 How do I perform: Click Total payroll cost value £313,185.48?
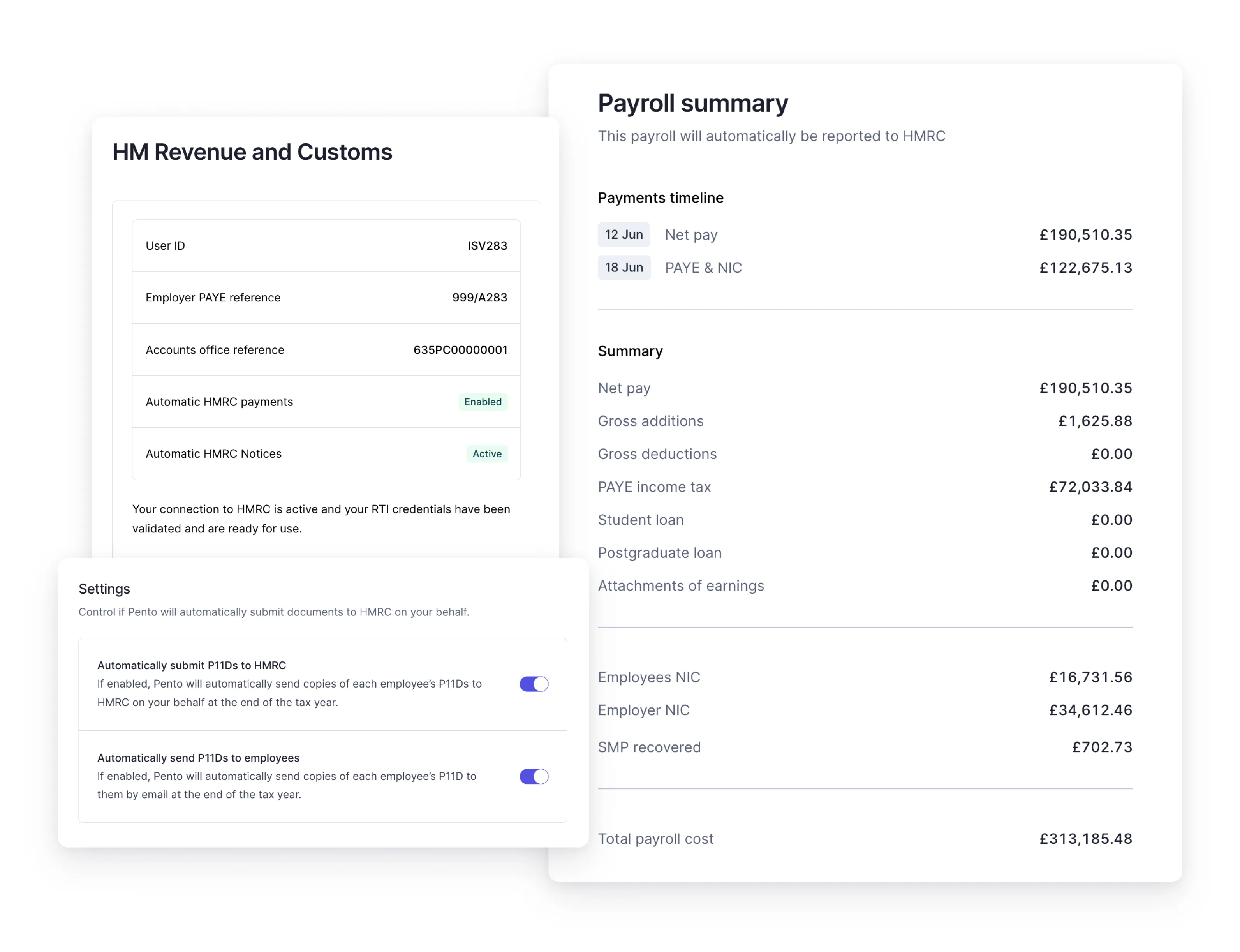[1085, 839]
